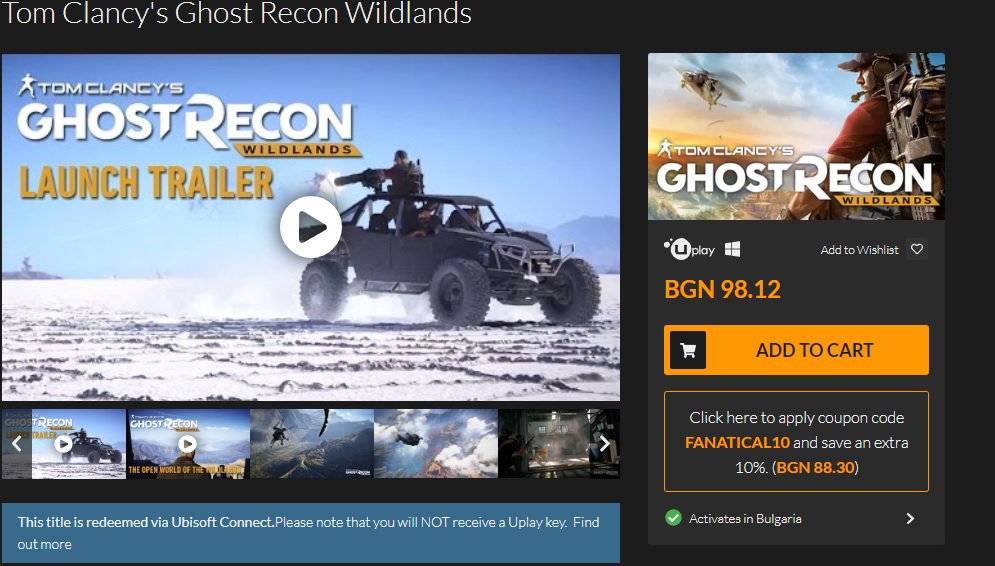Image resolution: width=995 pixels, height=566 pixels.
Task: Click the shopping cart icon
Action: pyautogui.click(x=688, y=350)
